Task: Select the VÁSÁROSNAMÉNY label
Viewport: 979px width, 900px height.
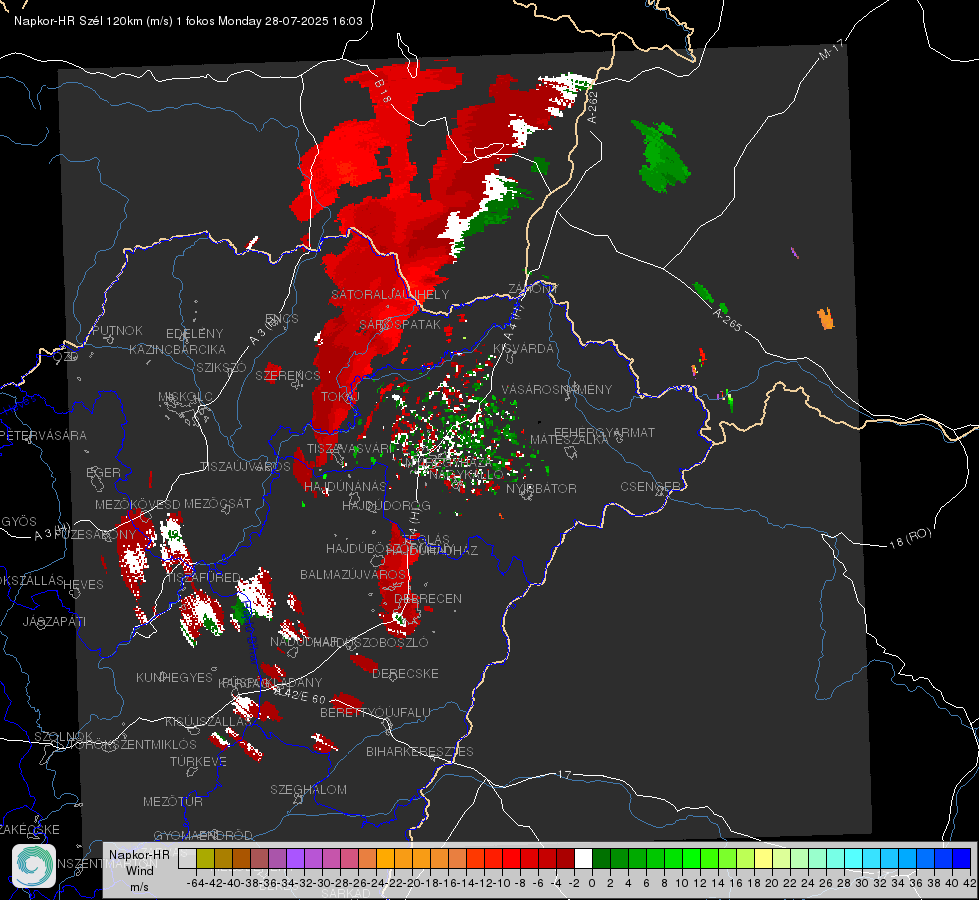Action: coord(557,389)
